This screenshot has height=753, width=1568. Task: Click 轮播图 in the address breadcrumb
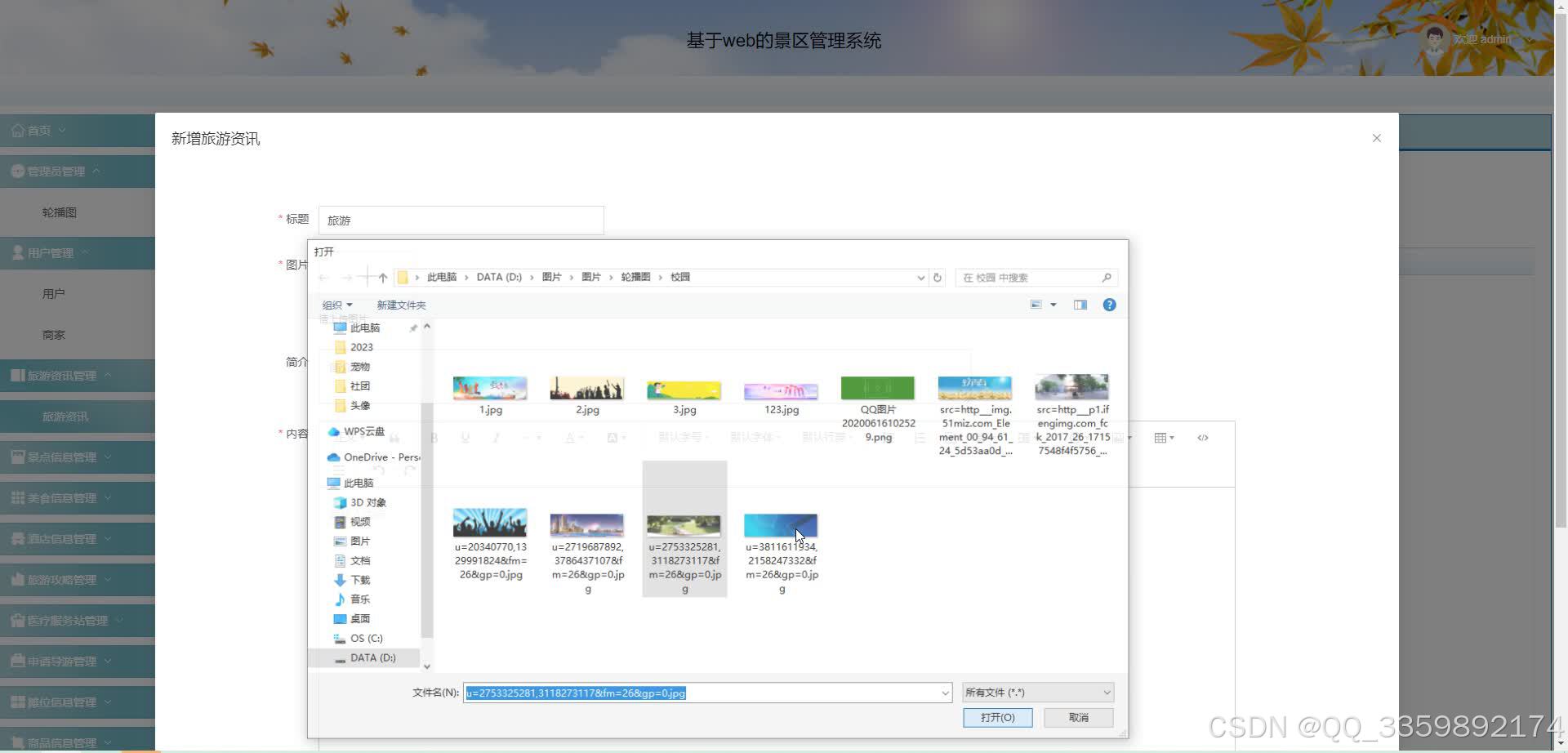coord(635,278)
